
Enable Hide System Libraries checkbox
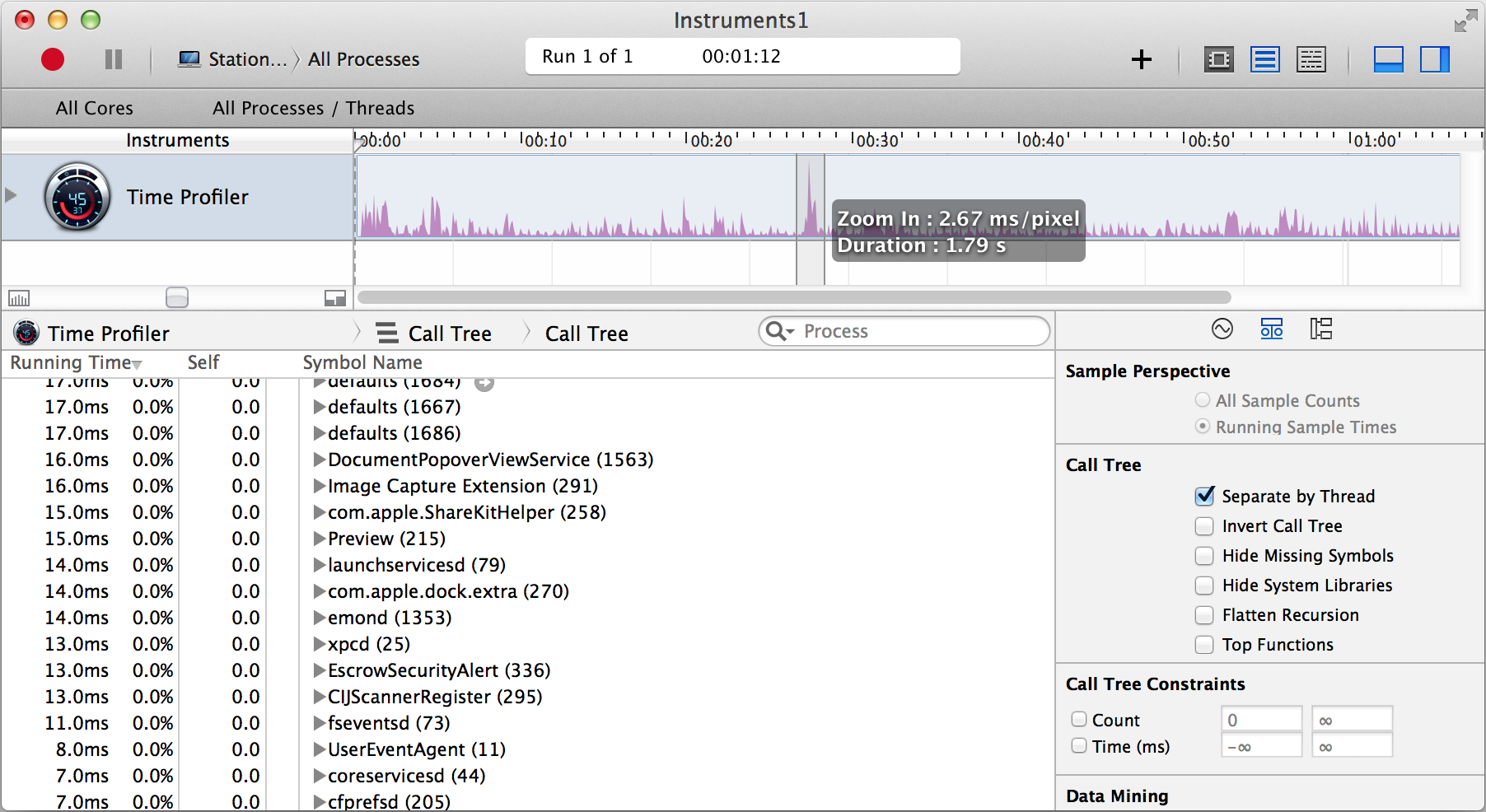click(1204, 585)
